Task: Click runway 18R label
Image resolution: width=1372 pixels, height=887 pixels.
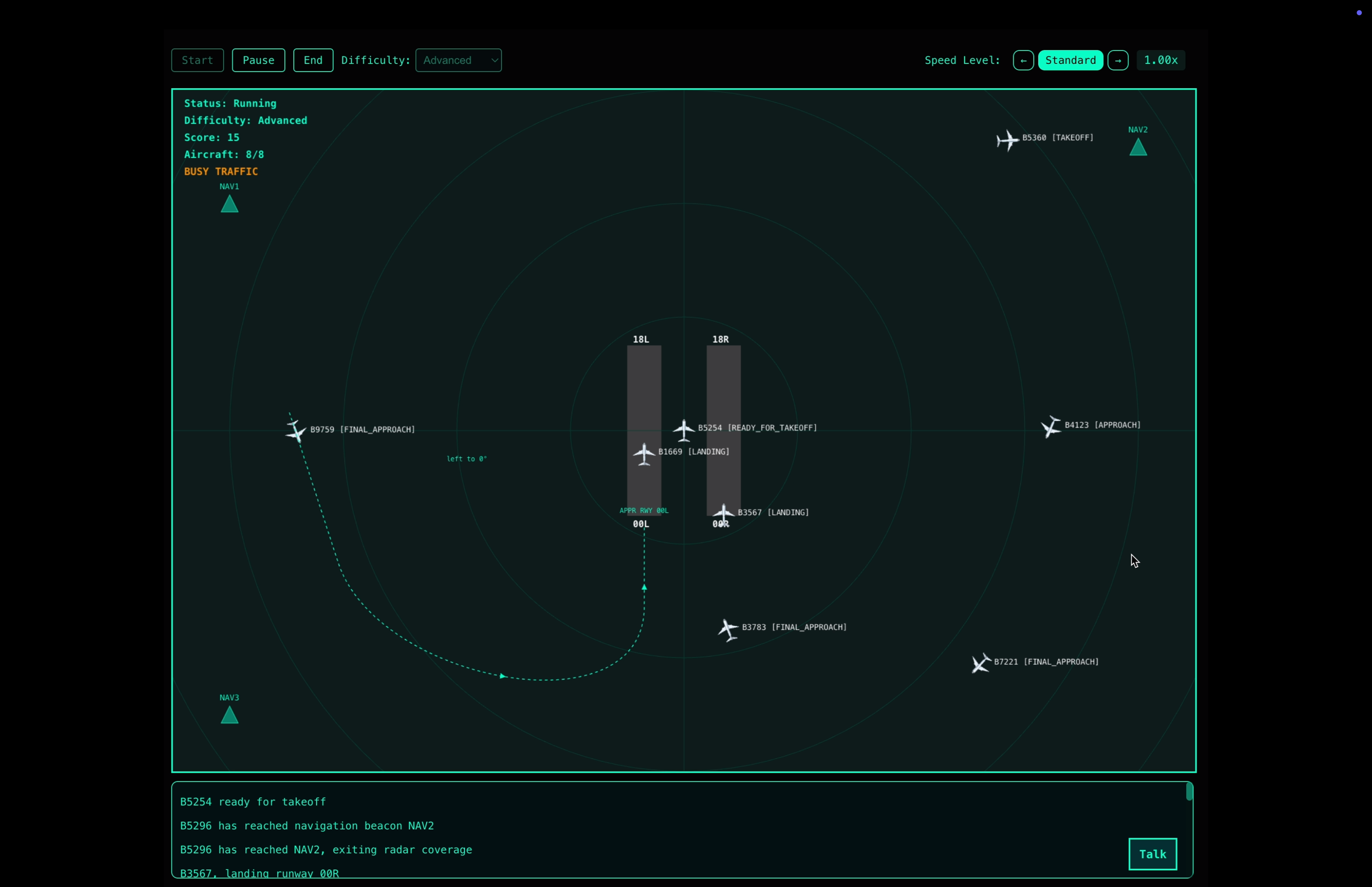Action: [720, 339]
